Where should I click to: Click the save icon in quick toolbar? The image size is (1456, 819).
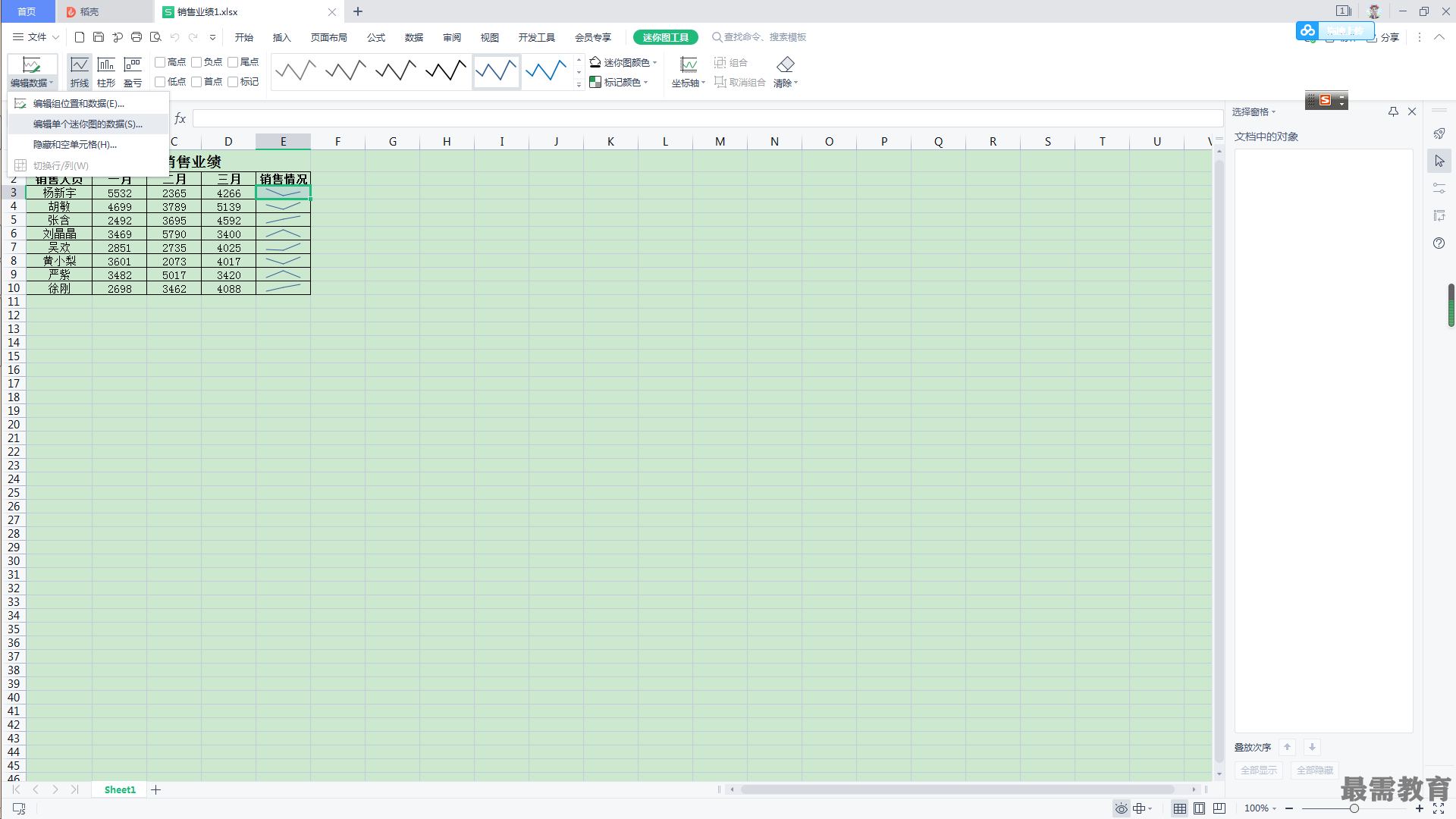pos(99,37)
